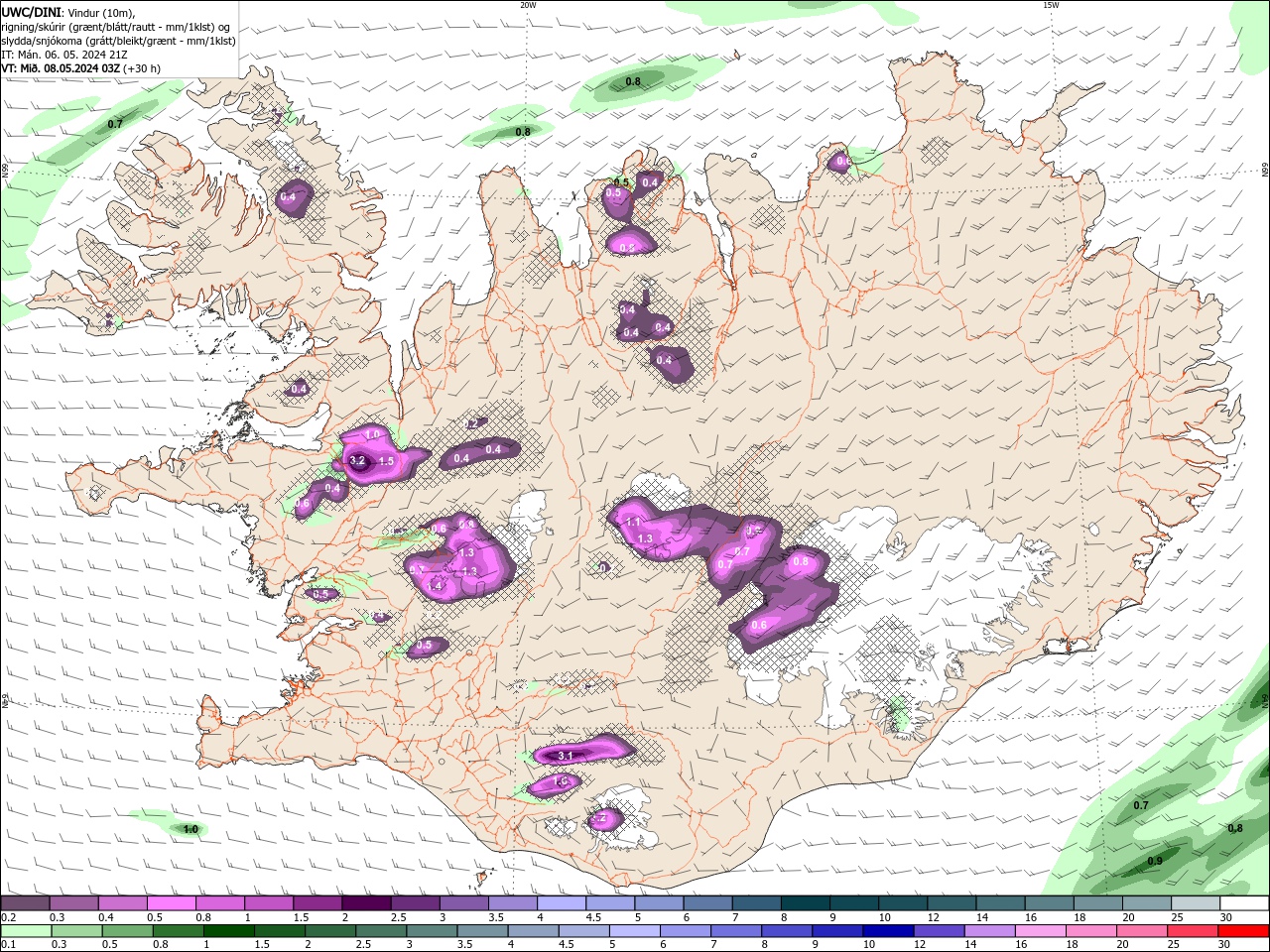The width and height of the screenshot is (1270, 952).
Task: Click the 'VT: Mið. 08.05.2024 03Z (+30 h)' line
Action: 81,68
